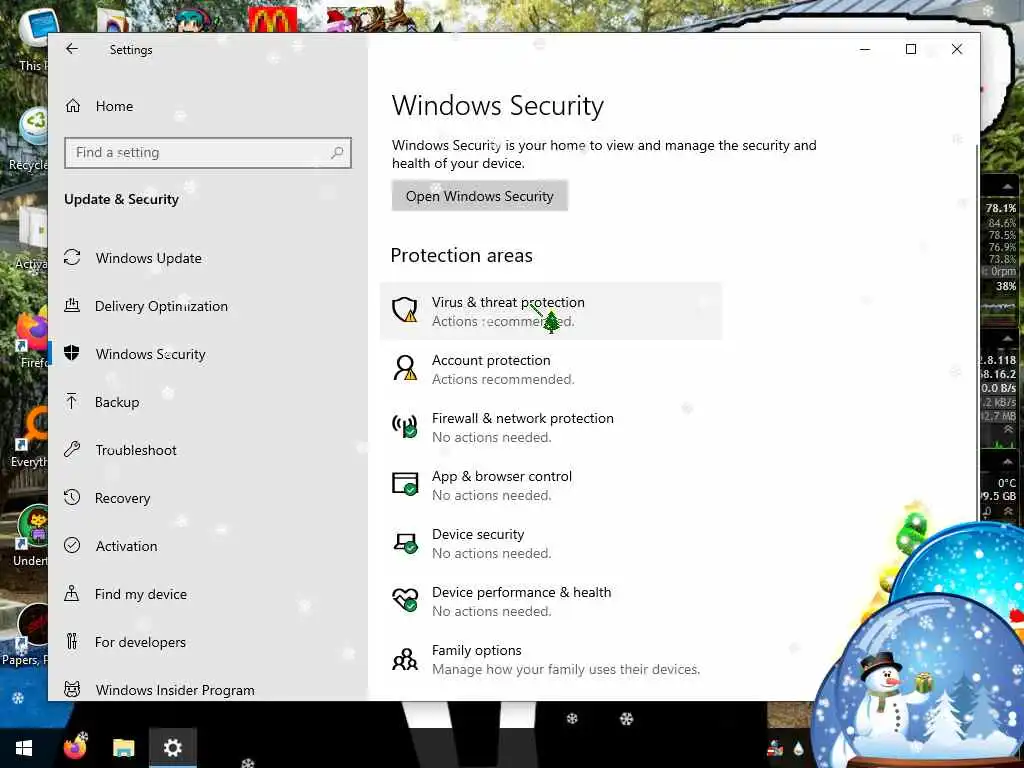Screen dimensions: 1024x768
Task: Open Windows Insider Program page
Action: 175,690
